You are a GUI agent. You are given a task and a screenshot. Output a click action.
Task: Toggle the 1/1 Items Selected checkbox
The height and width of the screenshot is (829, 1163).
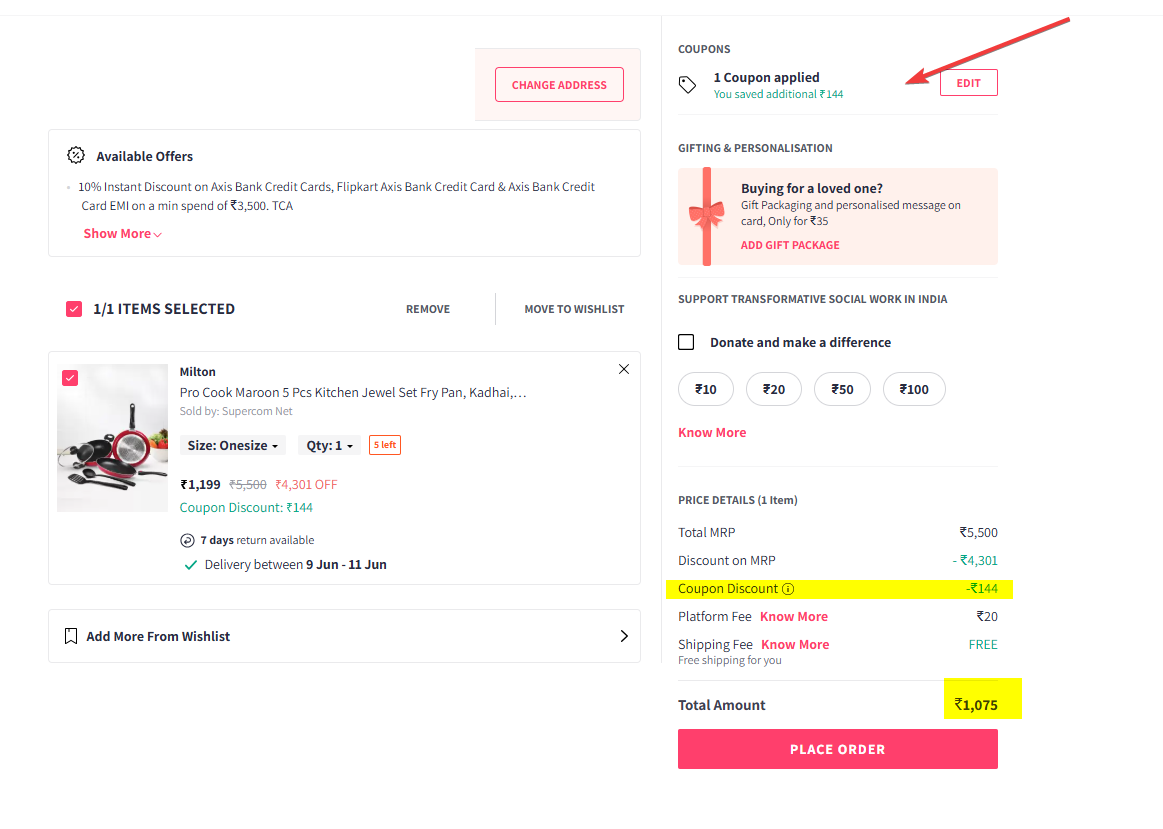coord(74,309)
